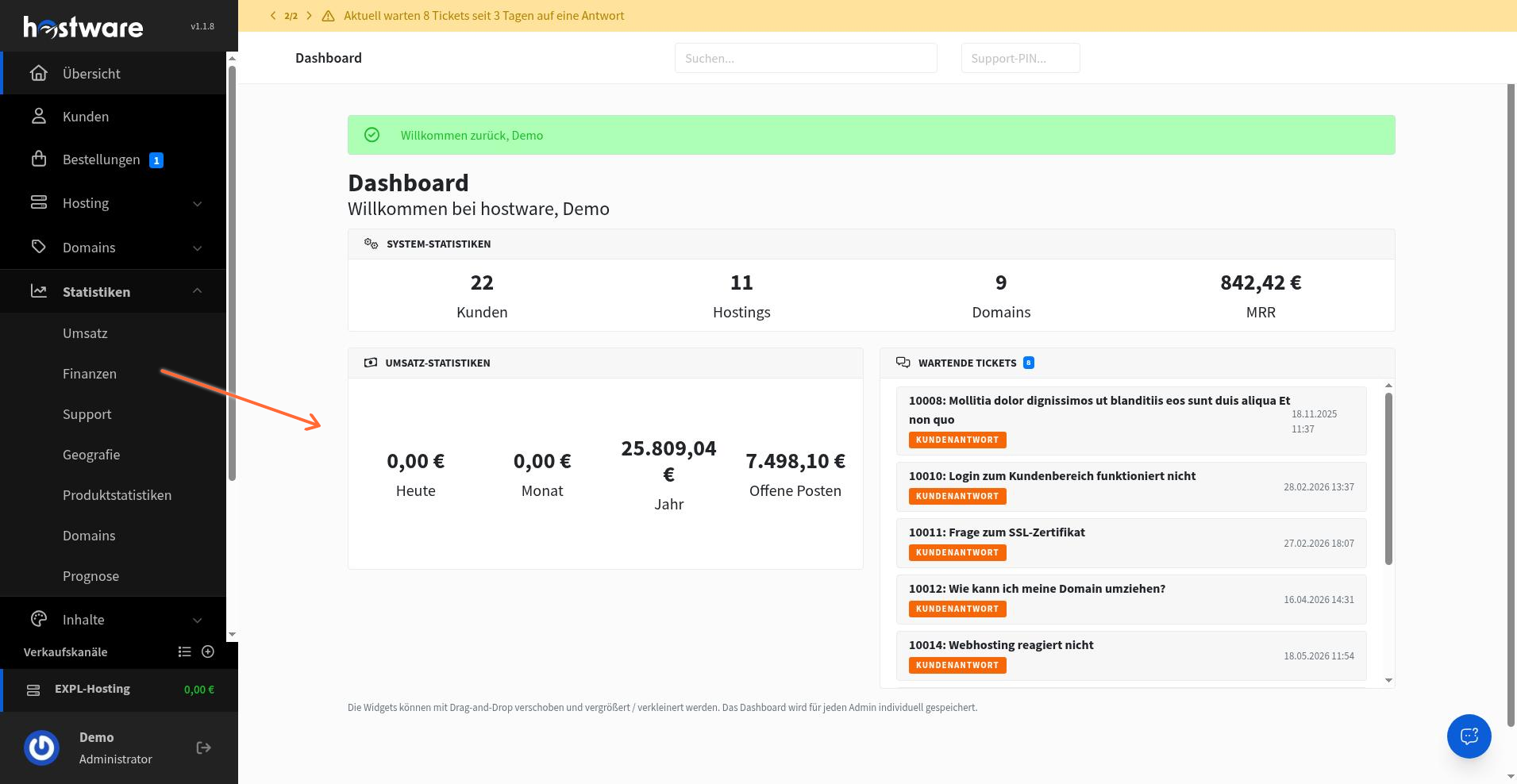Image resolution: width=1517 pixels, height=784 pixels.
Task: Click the Wartende Tickets count badge
Action: 1029,363
